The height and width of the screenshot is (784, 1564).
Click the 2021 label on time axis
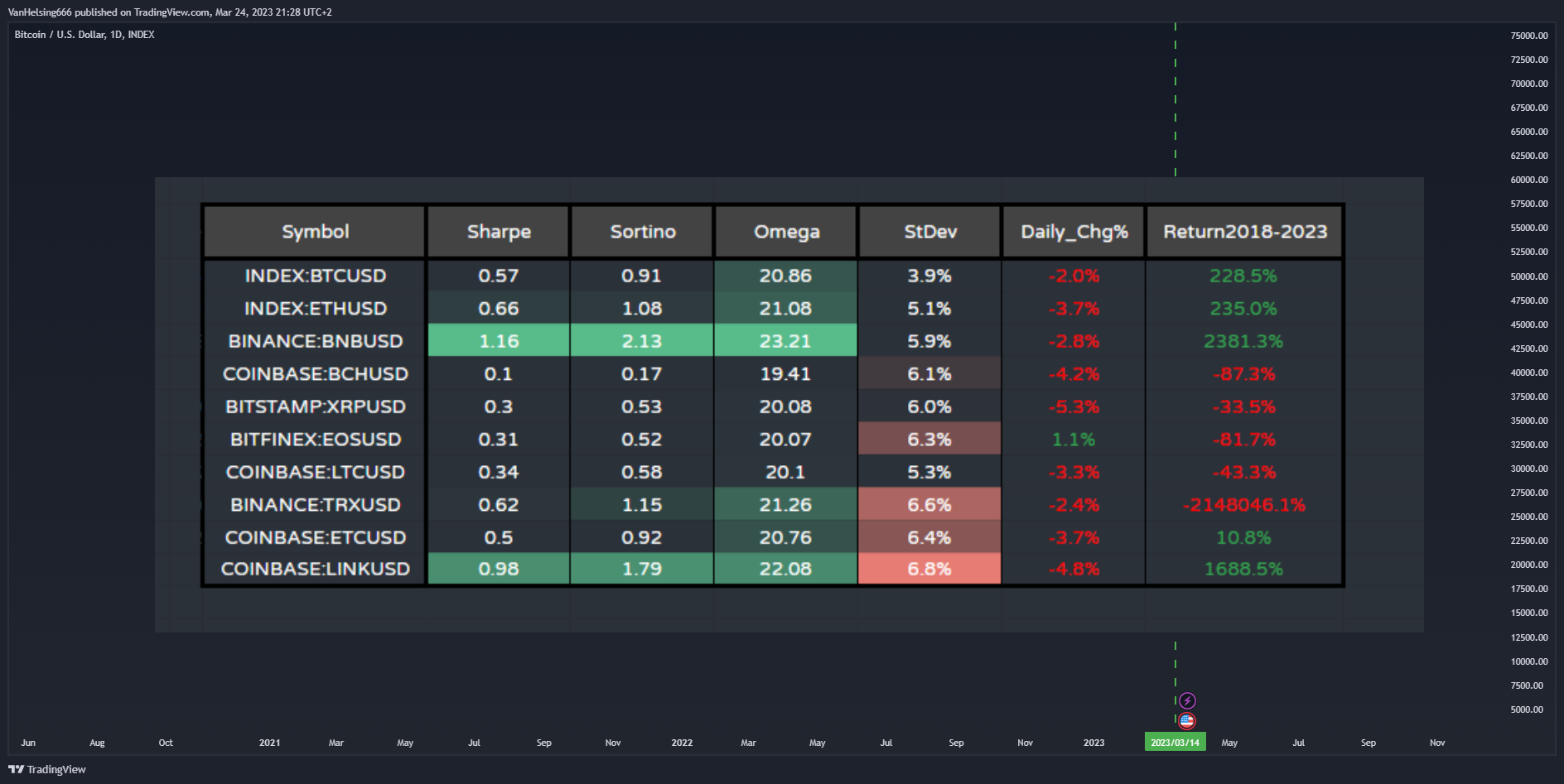(269, 743)
